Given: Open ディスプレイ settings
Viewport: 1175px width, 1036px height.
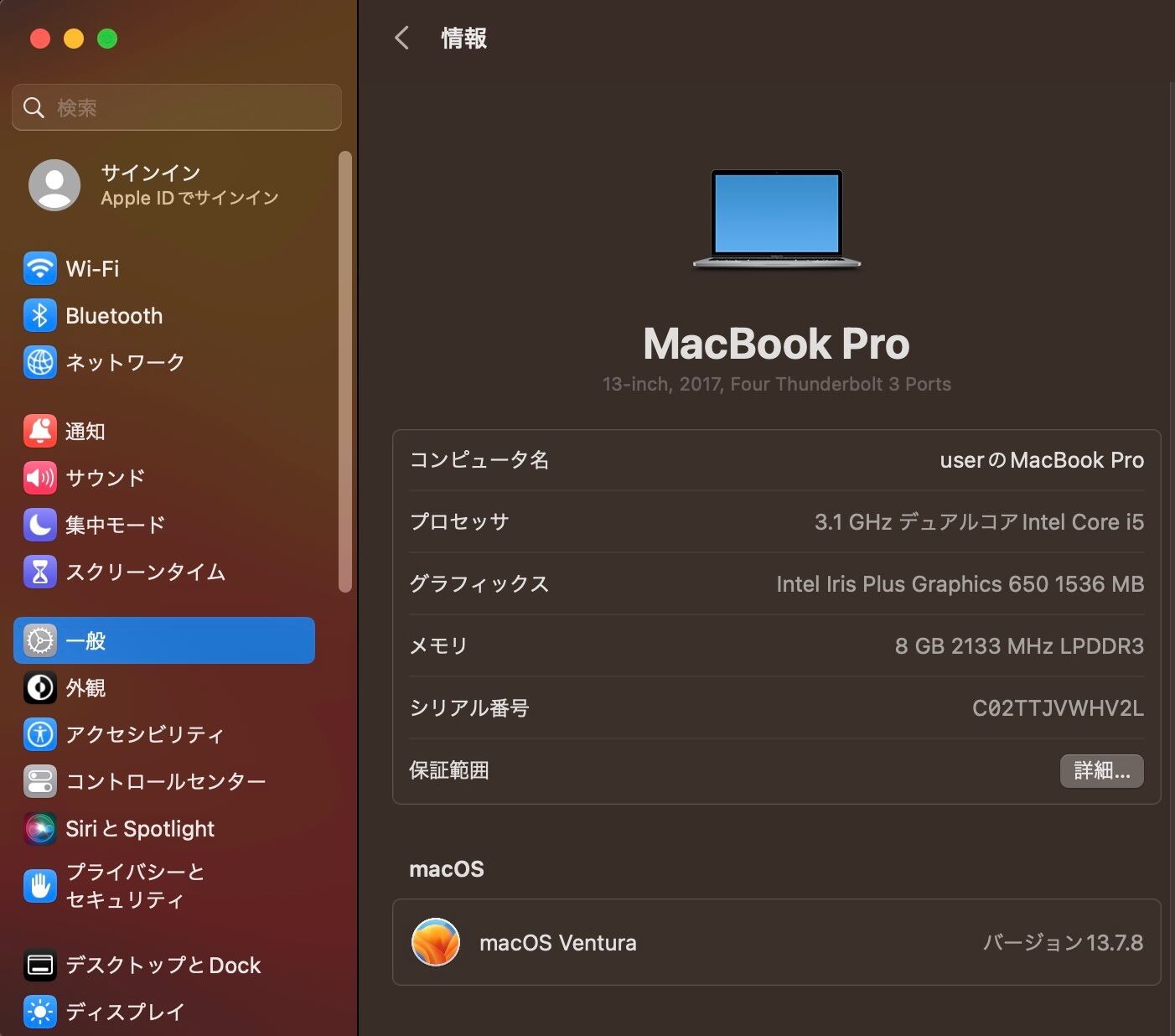Looking at the screenshot, I should point(164,1012).
